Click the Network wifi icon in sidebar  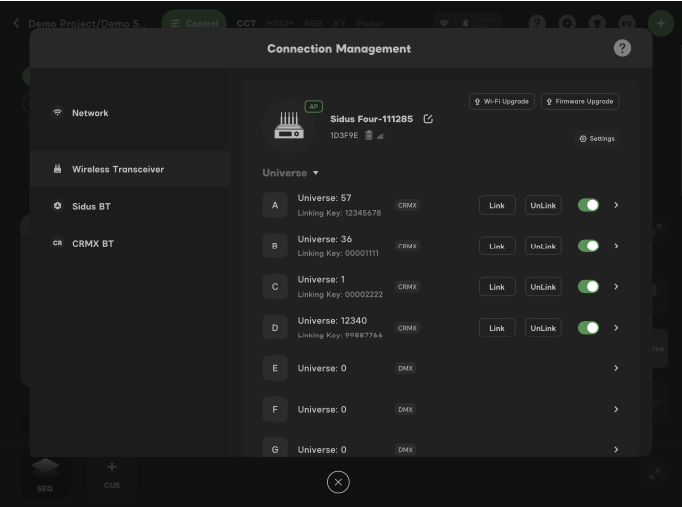click(x=57, y=113)
